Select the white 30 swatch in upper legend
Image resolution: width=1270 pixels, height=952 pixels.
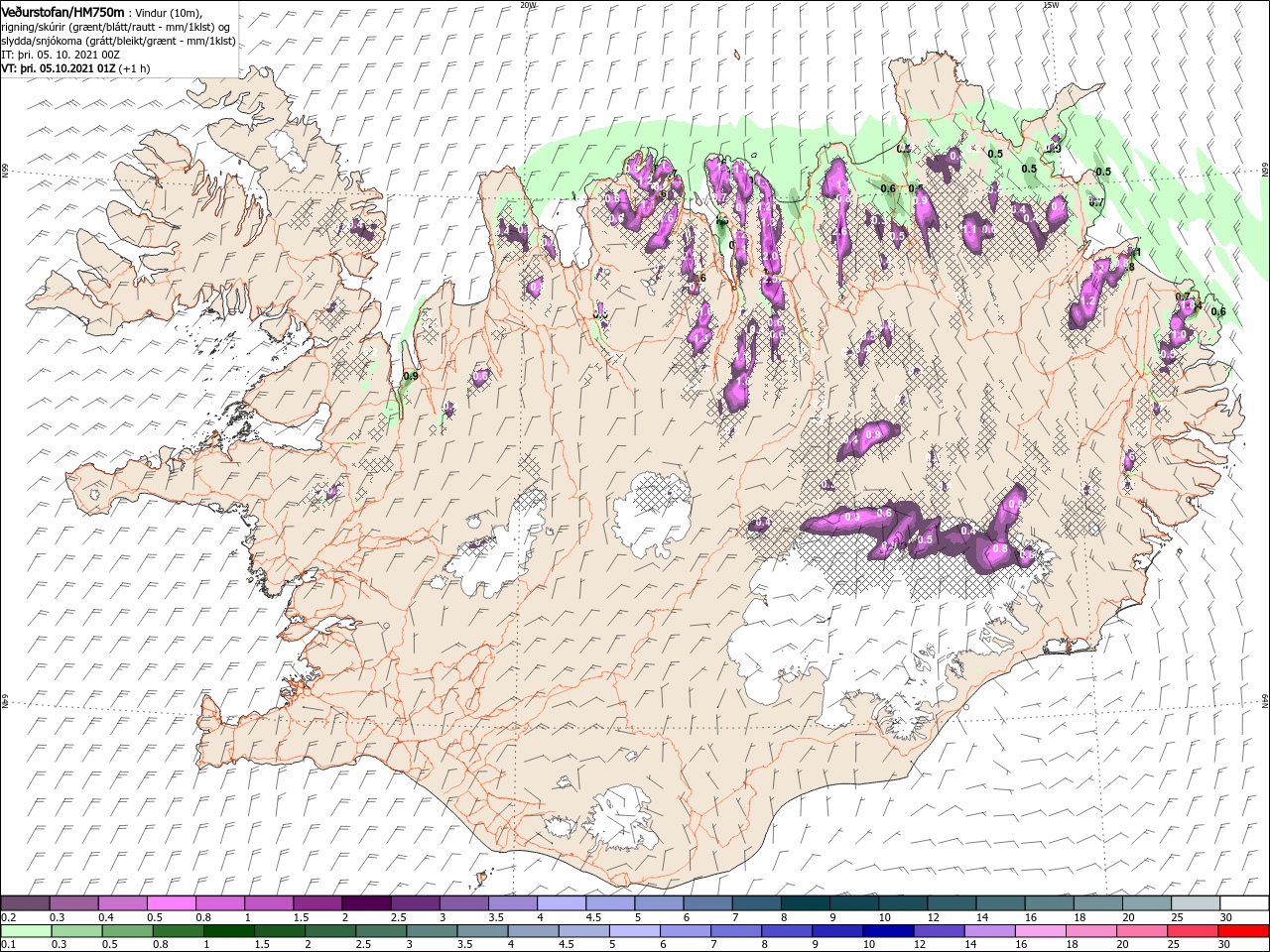coord(1245,903)
